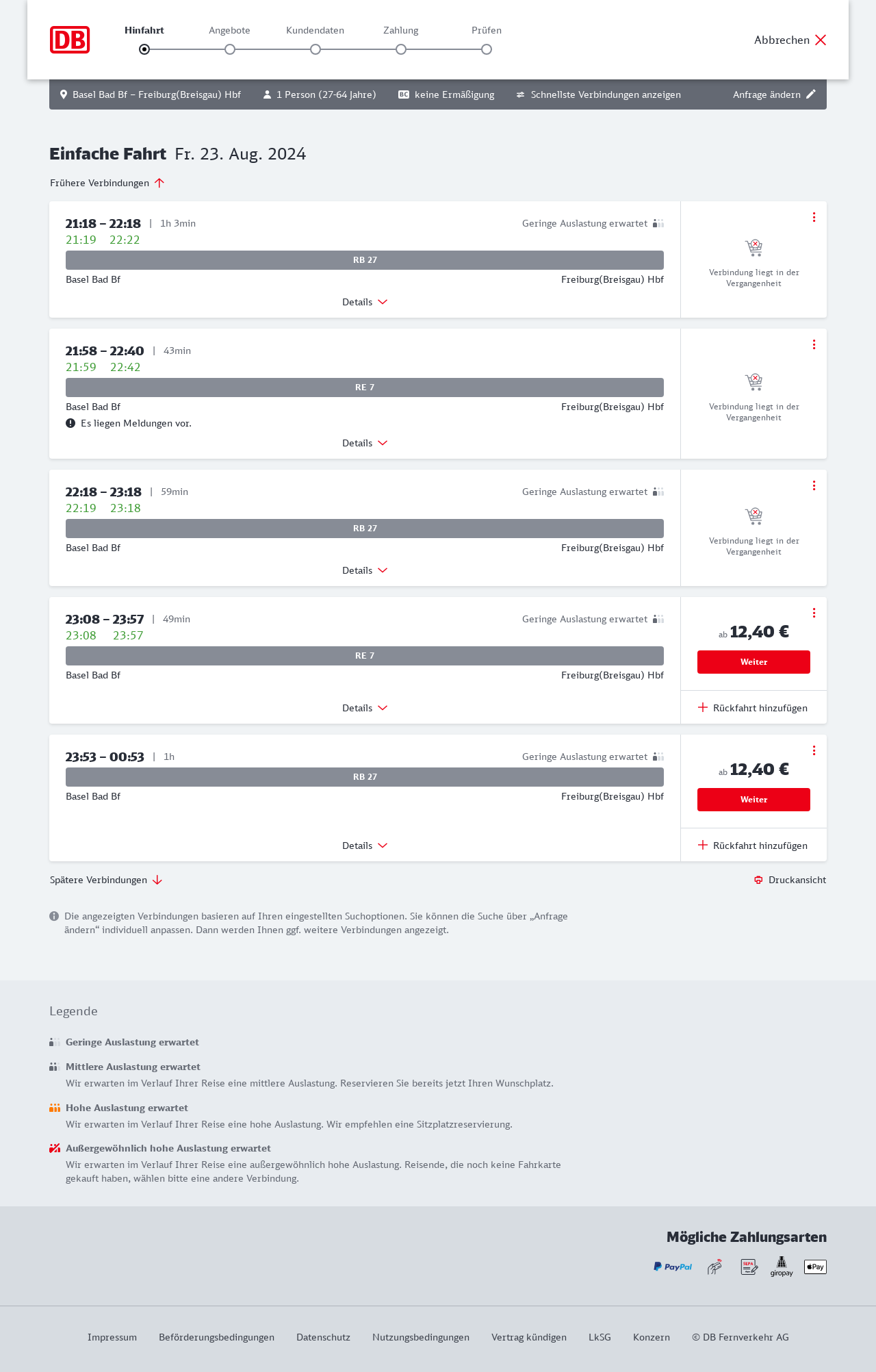This screenshot has height=1372, width=876.
Task: Click the DB logo
Action: click(x=70, y=40)
